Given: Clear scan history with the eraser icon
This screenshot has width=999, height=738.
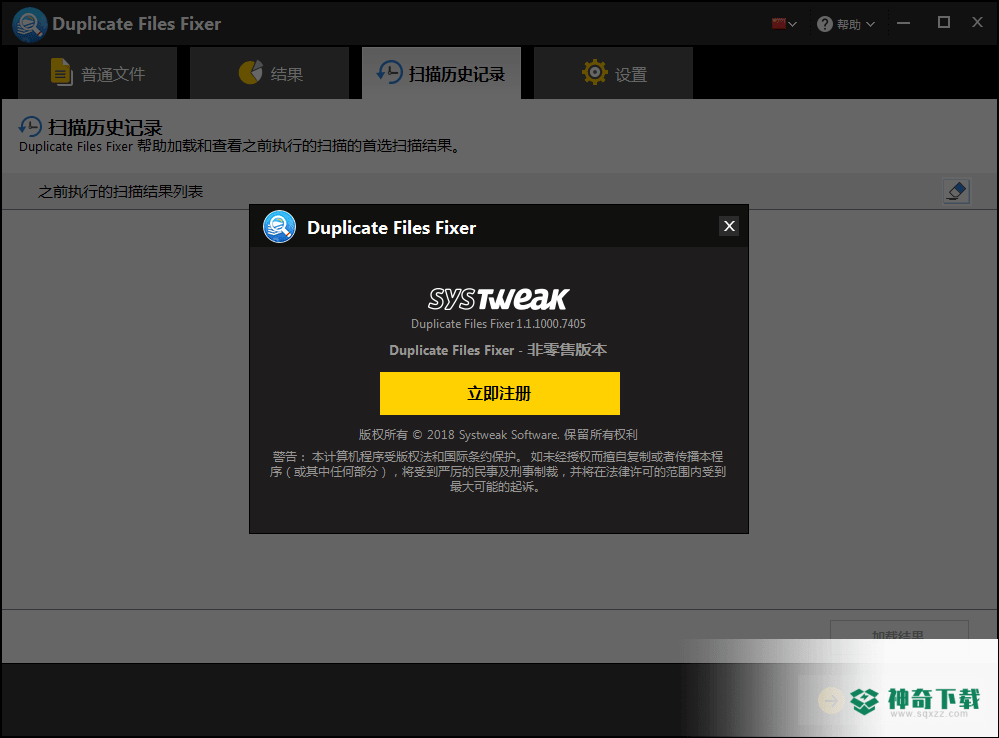Looking at the screenshot, I should (956, 191).
